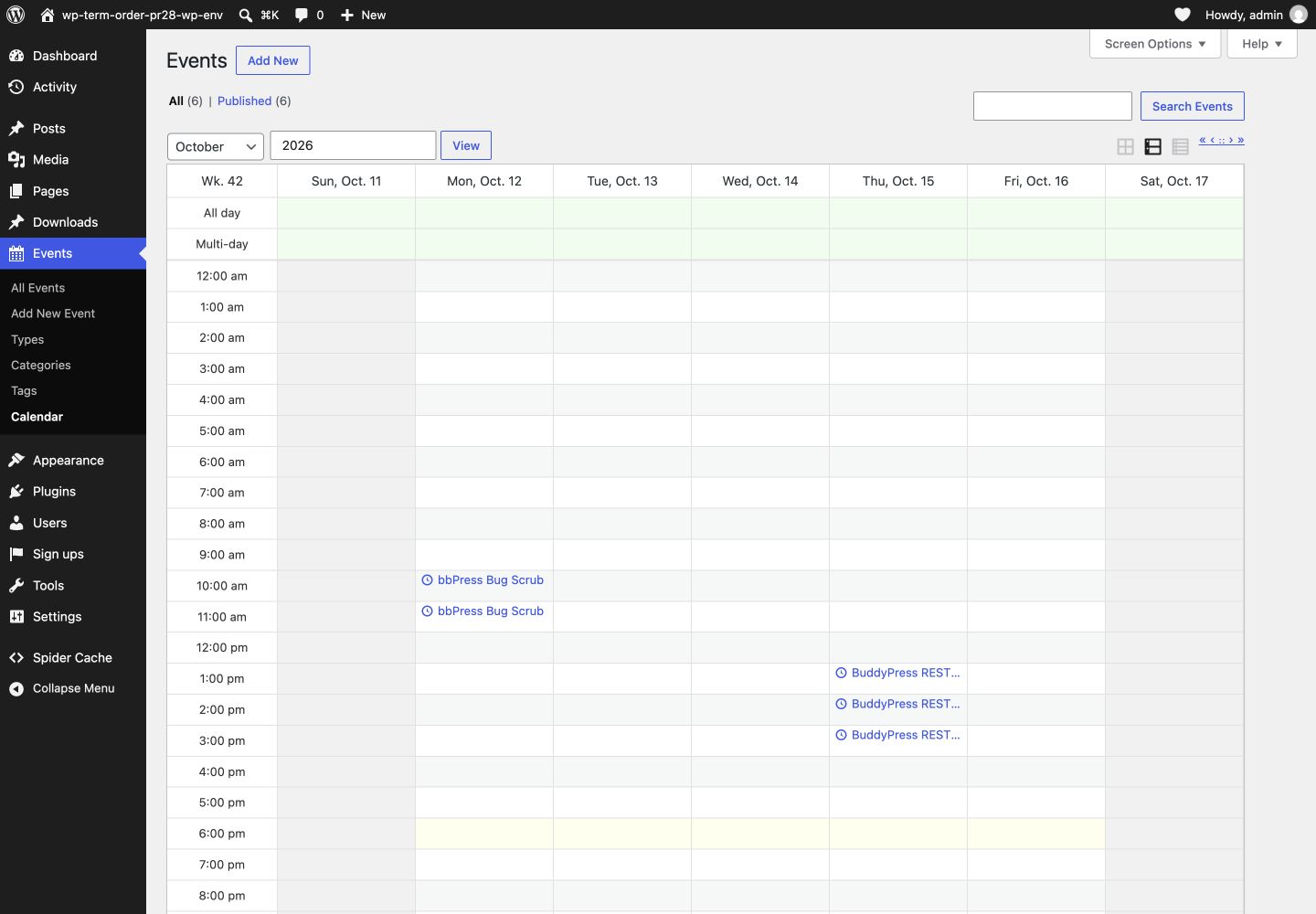Focus the year field showing 2026

[x=353, y=145]
